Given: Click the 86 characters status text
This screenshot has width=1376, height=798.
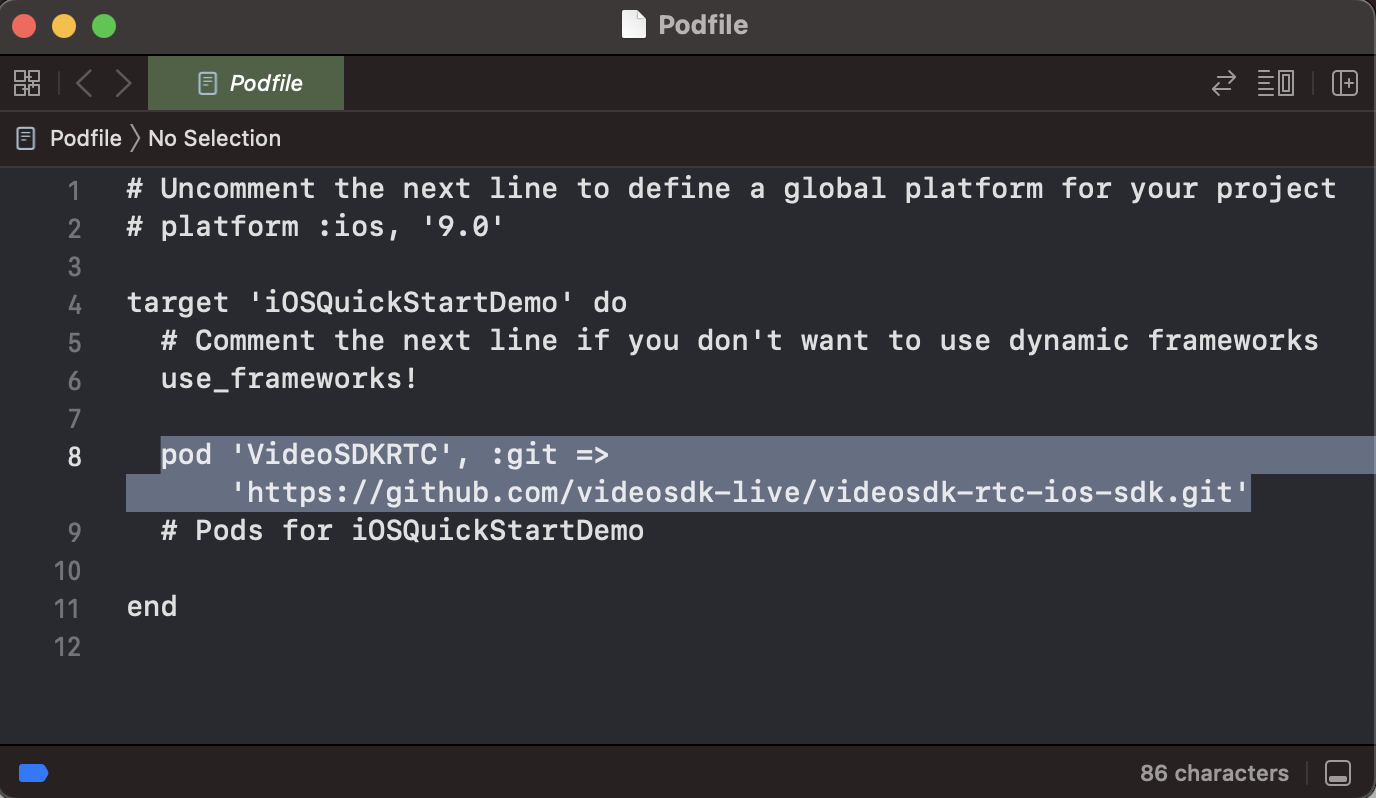Looking at the screenshot, I should point(1214,773).
